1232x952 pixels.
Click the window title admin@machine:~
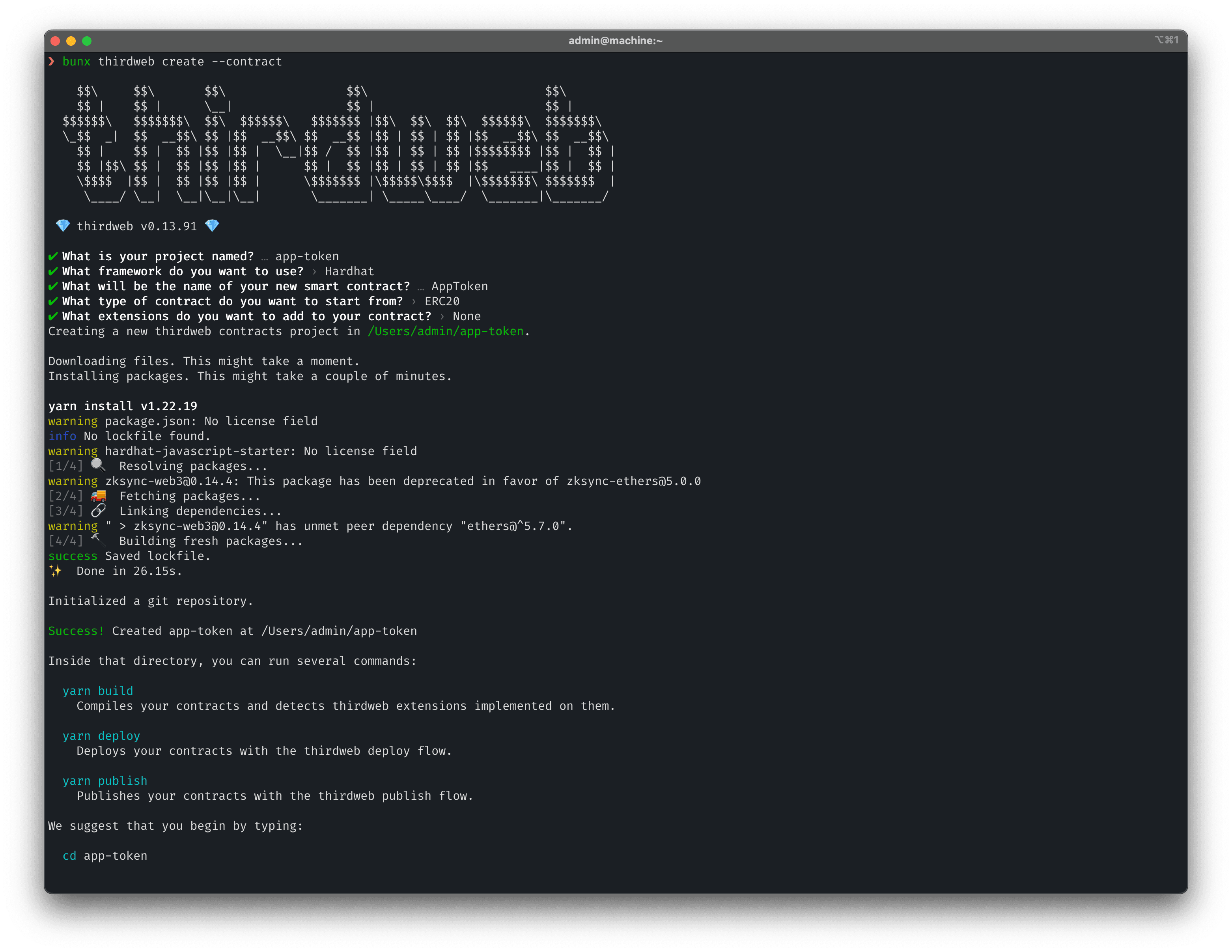[616, 41]
